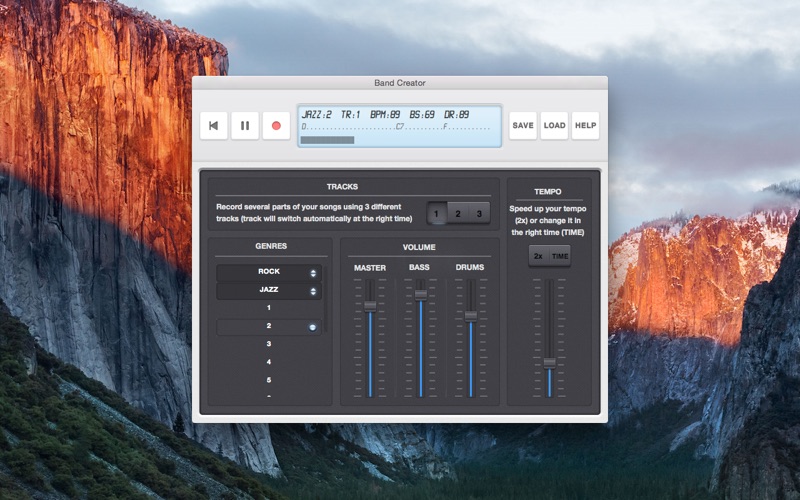Click the selected variation 2 row indicator
The height and width of the screenshot is (500, 800).
click(313, 327)
